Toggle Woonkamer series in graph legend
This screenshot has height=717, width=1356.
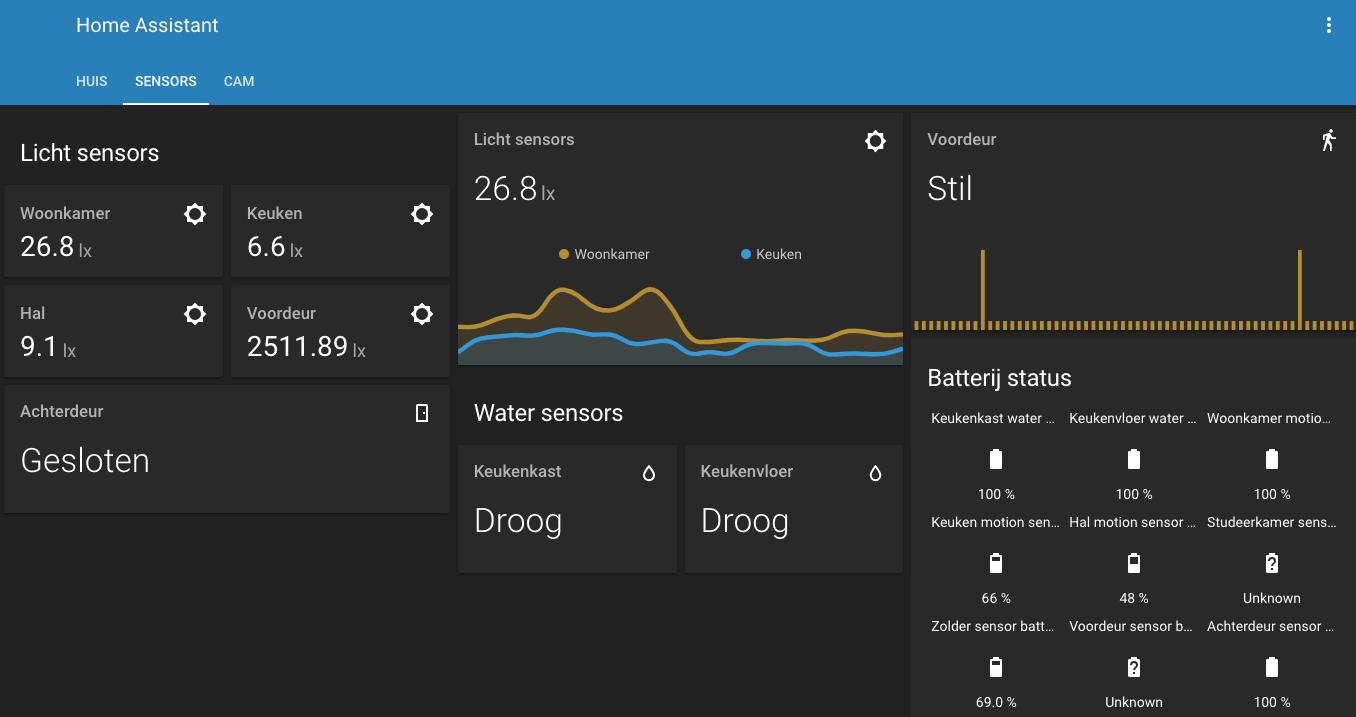pyautogui.click(x=604, y=255)
